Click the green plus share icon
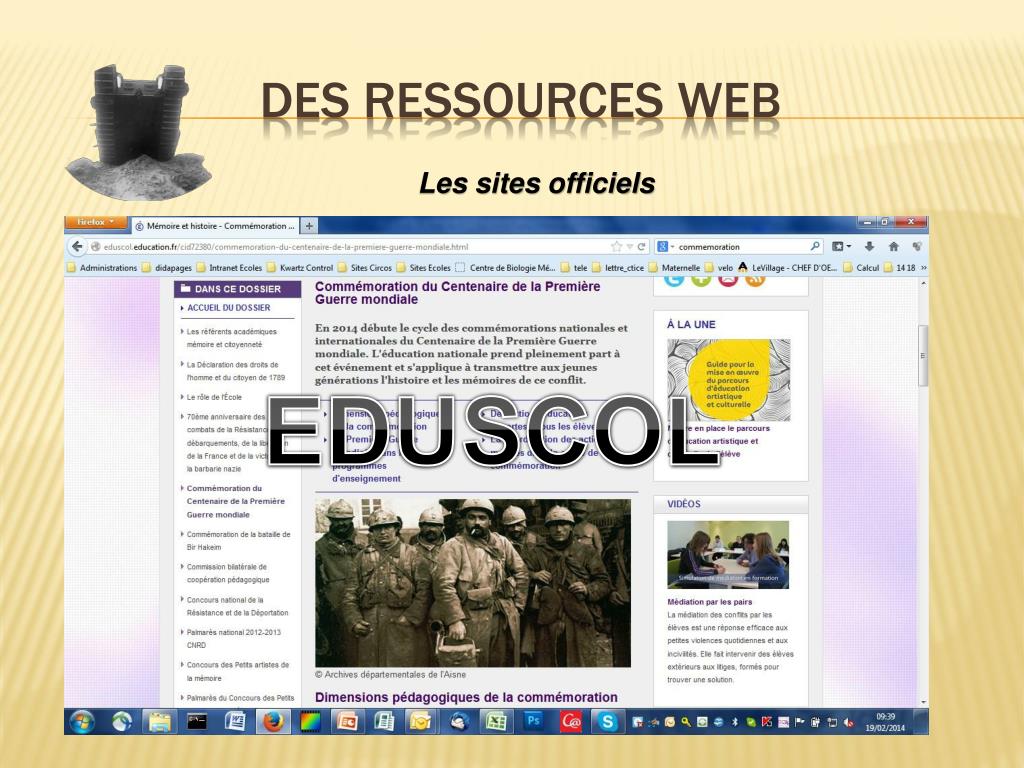The height and width of the screenshot is (768, 1024). click(x=701, y=281)
